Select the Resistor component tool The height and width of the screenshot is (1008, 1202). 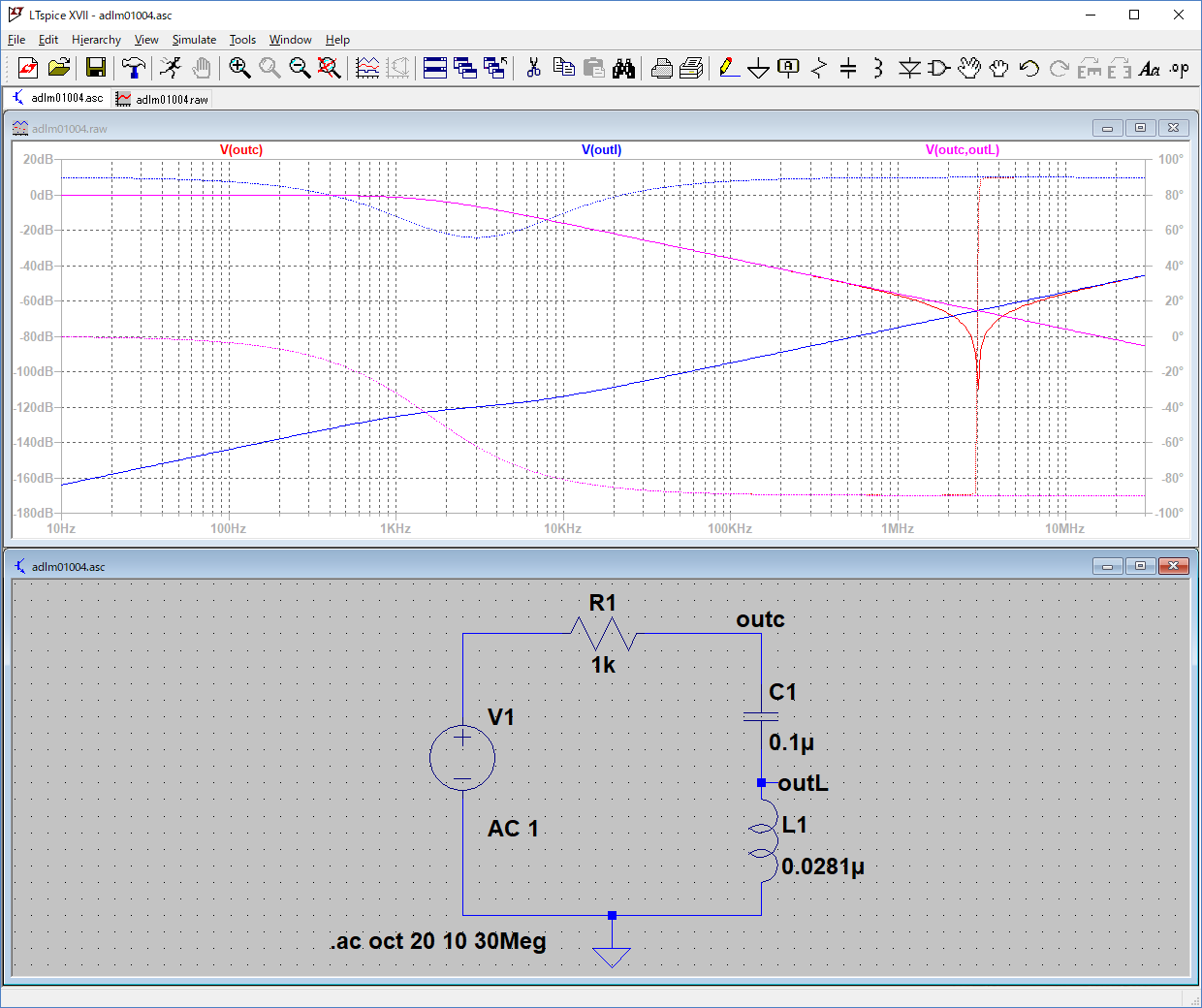click(819, 68)
